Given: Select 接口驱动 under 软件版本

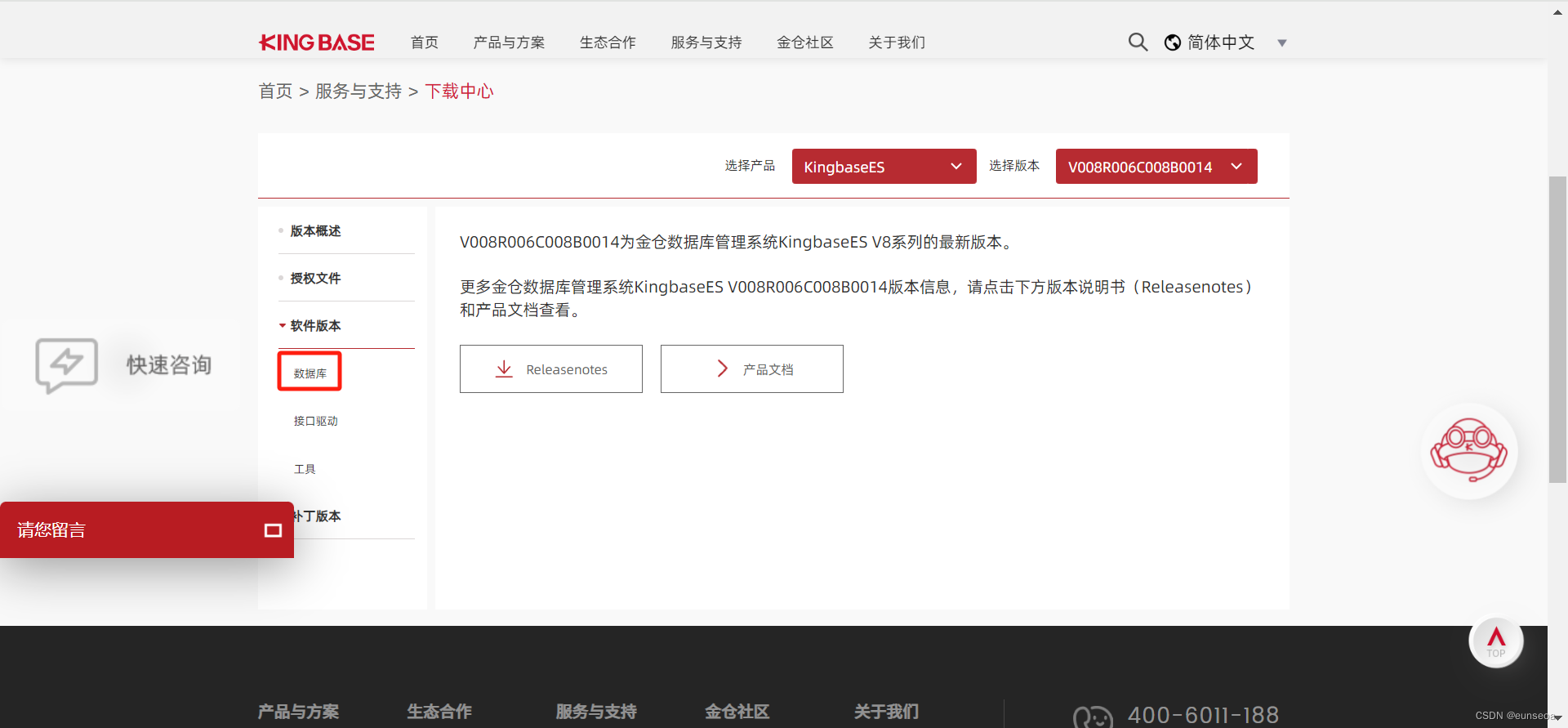Looking at the screenshot, I should (316, 421).
